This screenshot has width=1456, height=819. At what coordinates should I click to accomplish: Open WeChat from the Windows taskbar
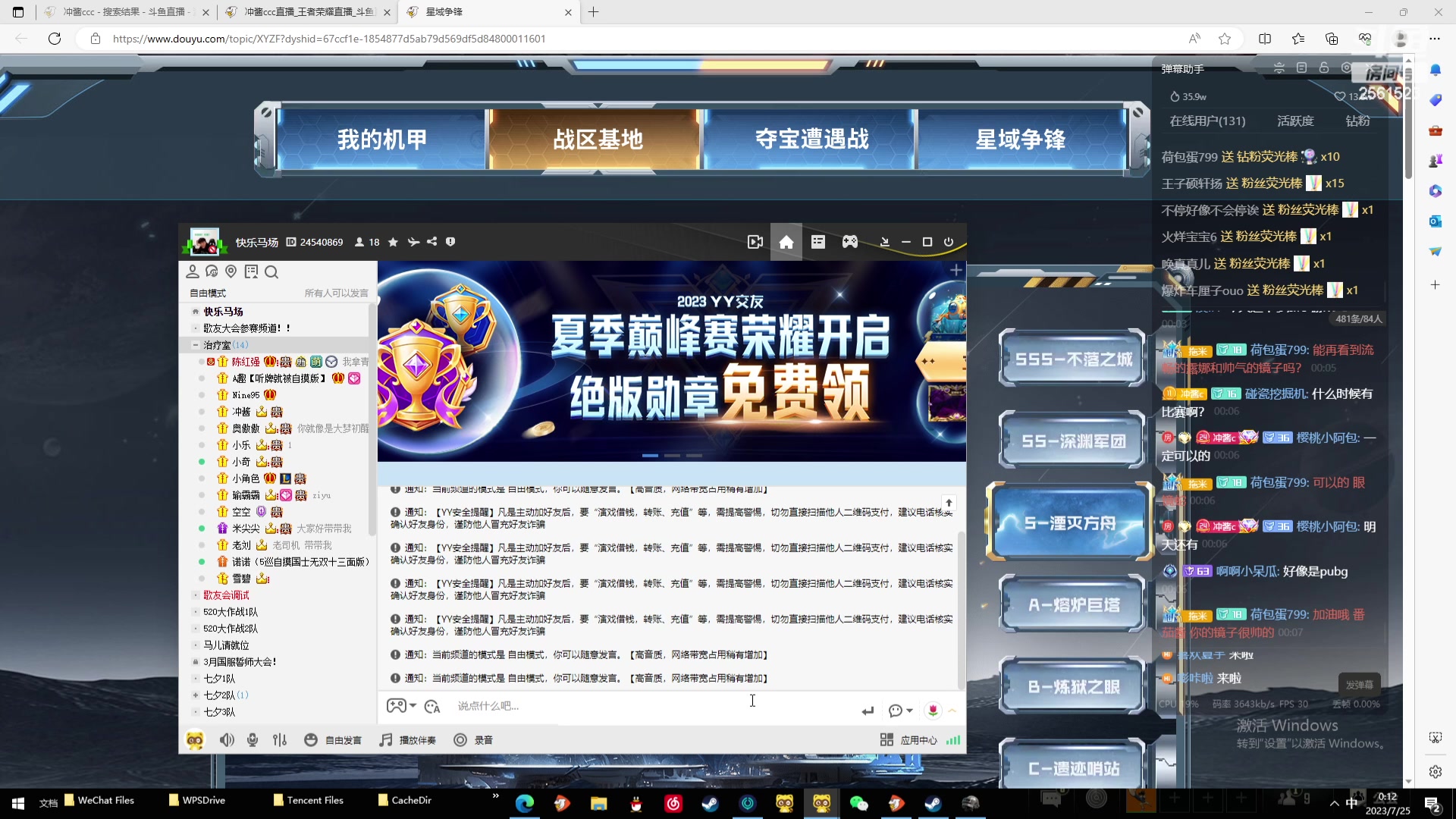pos(859,803)
